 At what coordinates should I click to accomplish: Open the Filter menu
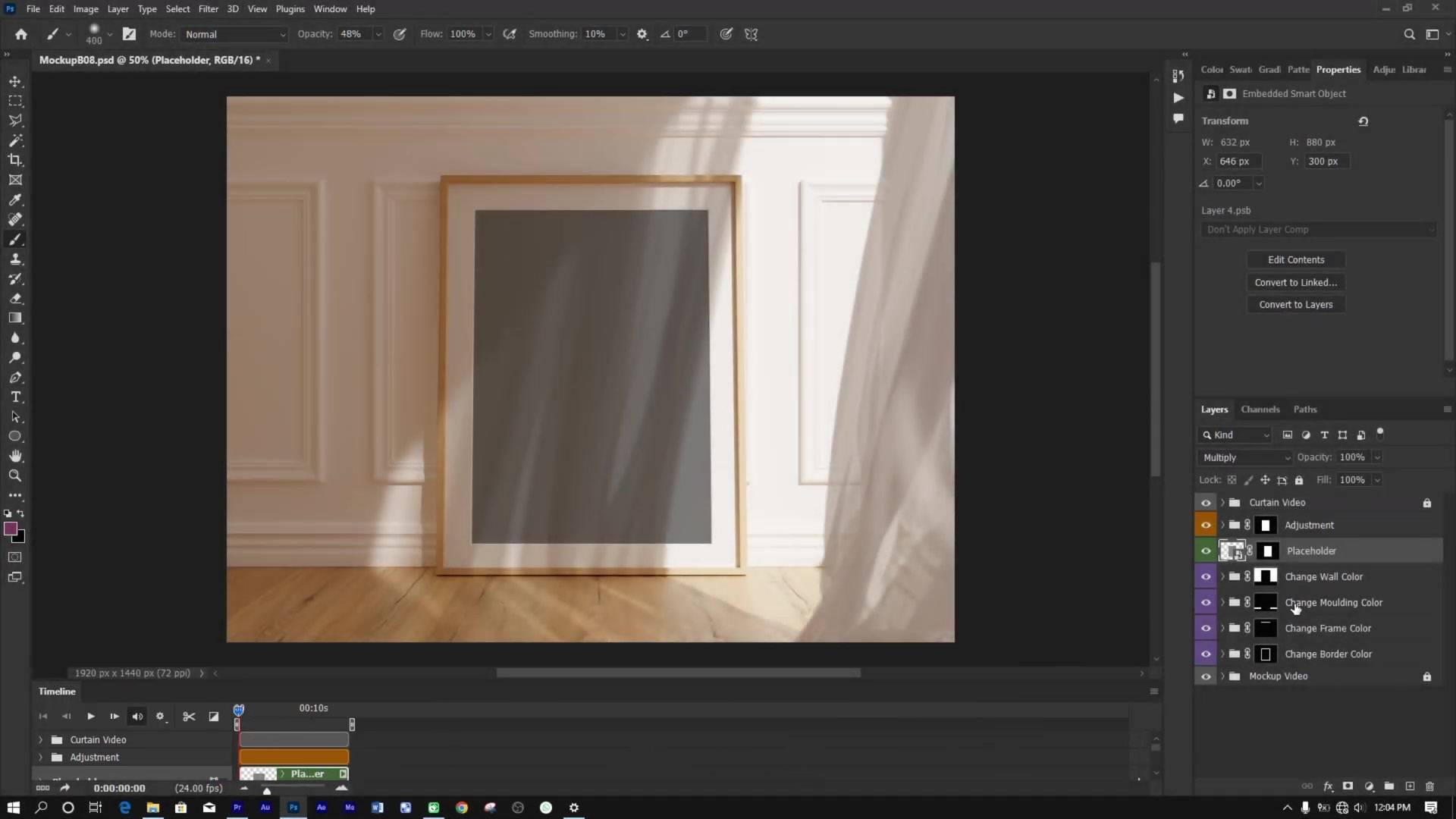209,8
